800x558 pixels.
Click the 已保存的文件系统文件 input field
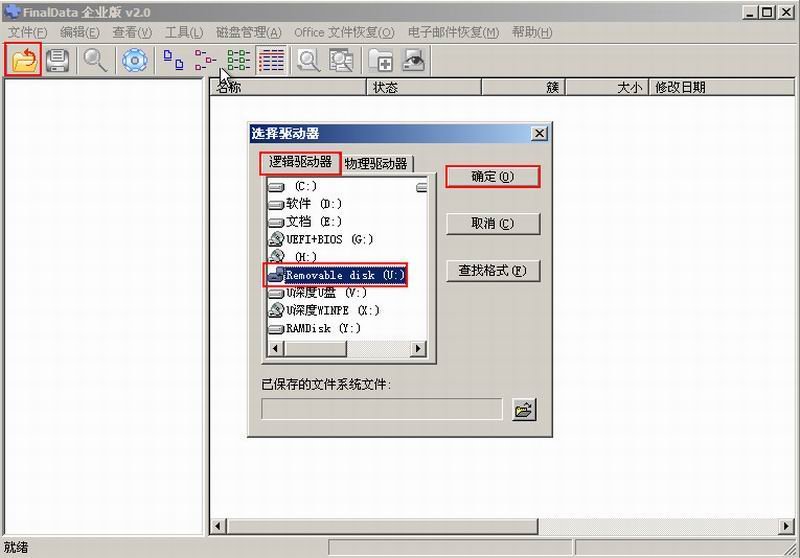pos(382,409)
